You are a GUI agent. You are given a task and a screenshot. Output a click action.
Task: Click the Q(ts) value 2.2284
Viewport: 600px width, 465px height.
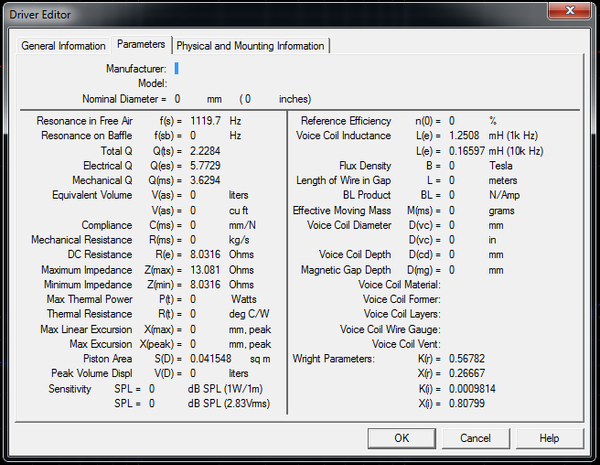coord(205,151)
